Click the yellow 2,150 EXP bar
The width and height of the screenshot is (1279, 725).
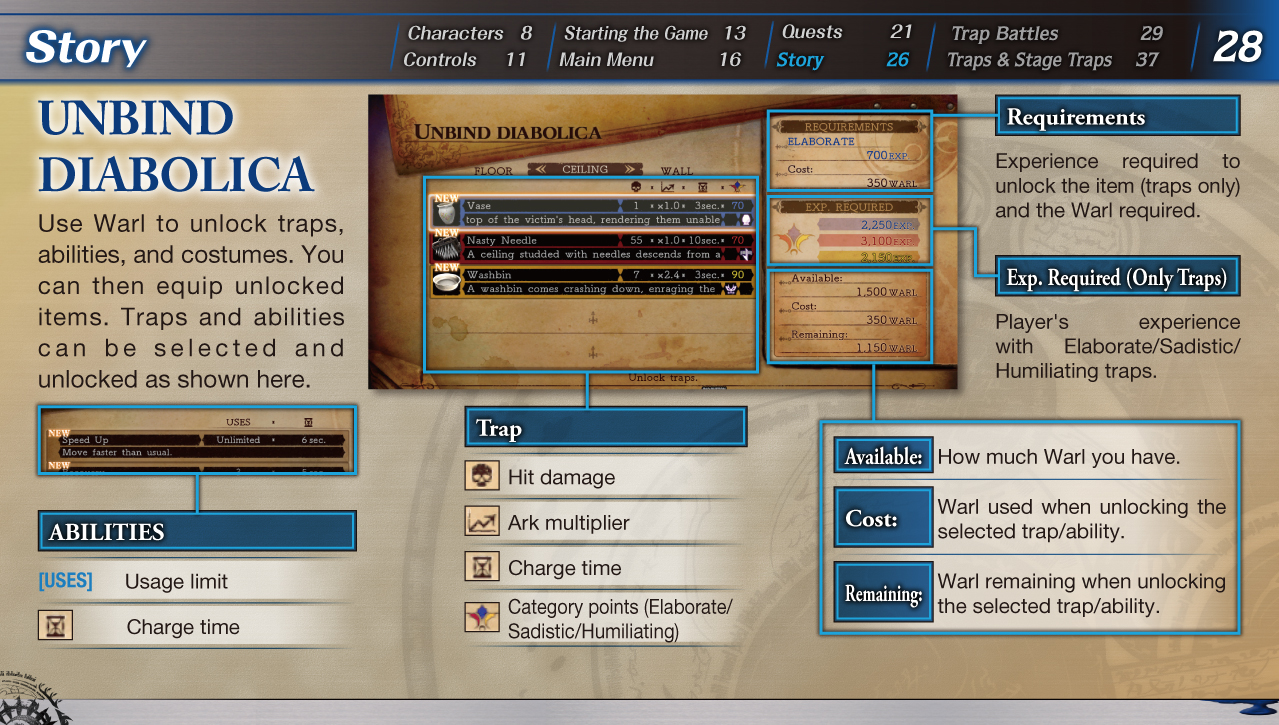[x=871, y=257]
